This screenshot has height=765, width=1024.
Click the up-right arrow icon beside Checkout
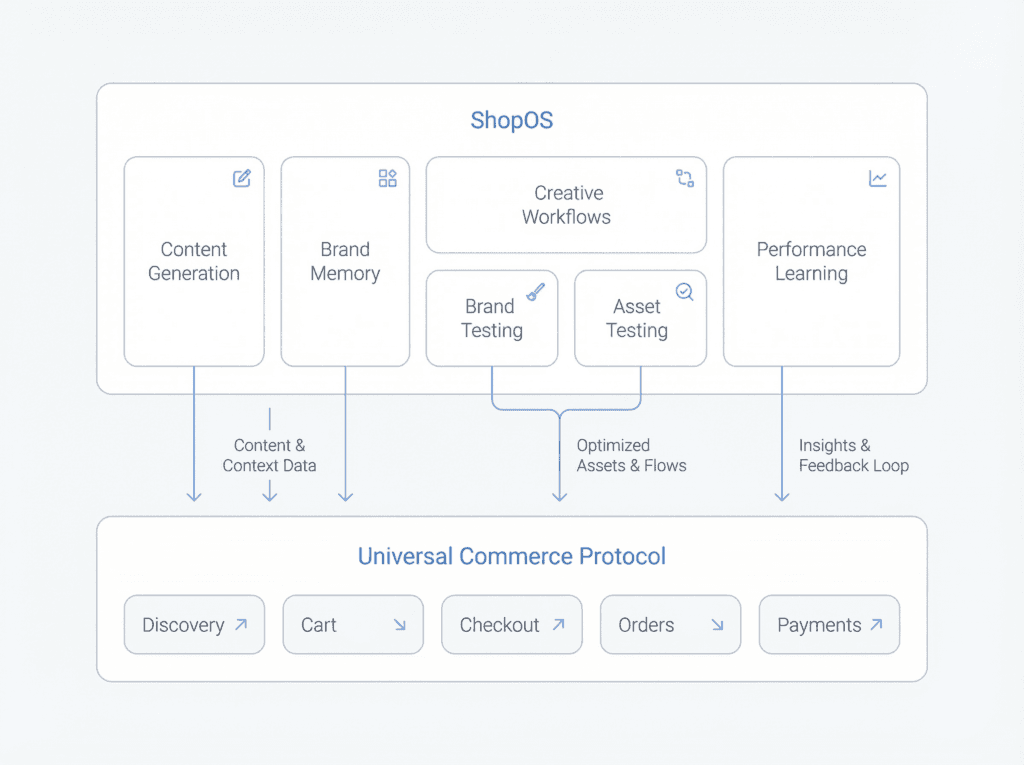[x=558, y=625]
